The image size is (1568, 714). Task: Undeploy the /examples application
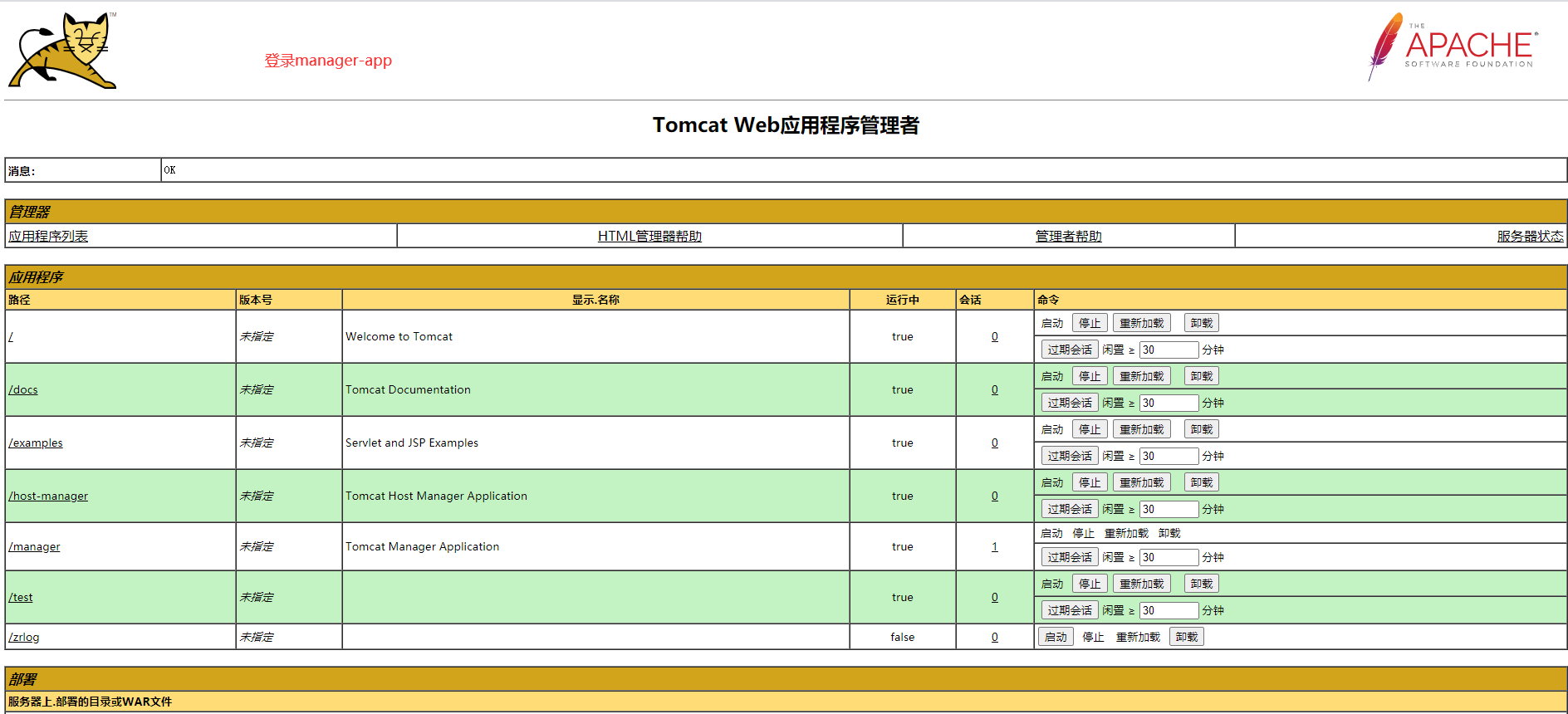coord(1201,429)
